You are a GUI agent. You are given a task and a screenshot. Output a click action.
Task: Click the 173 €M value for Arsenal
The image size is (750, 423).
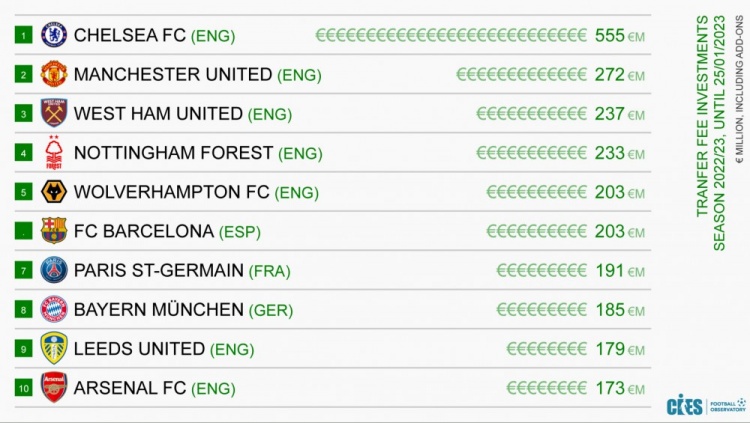[619, 388]
